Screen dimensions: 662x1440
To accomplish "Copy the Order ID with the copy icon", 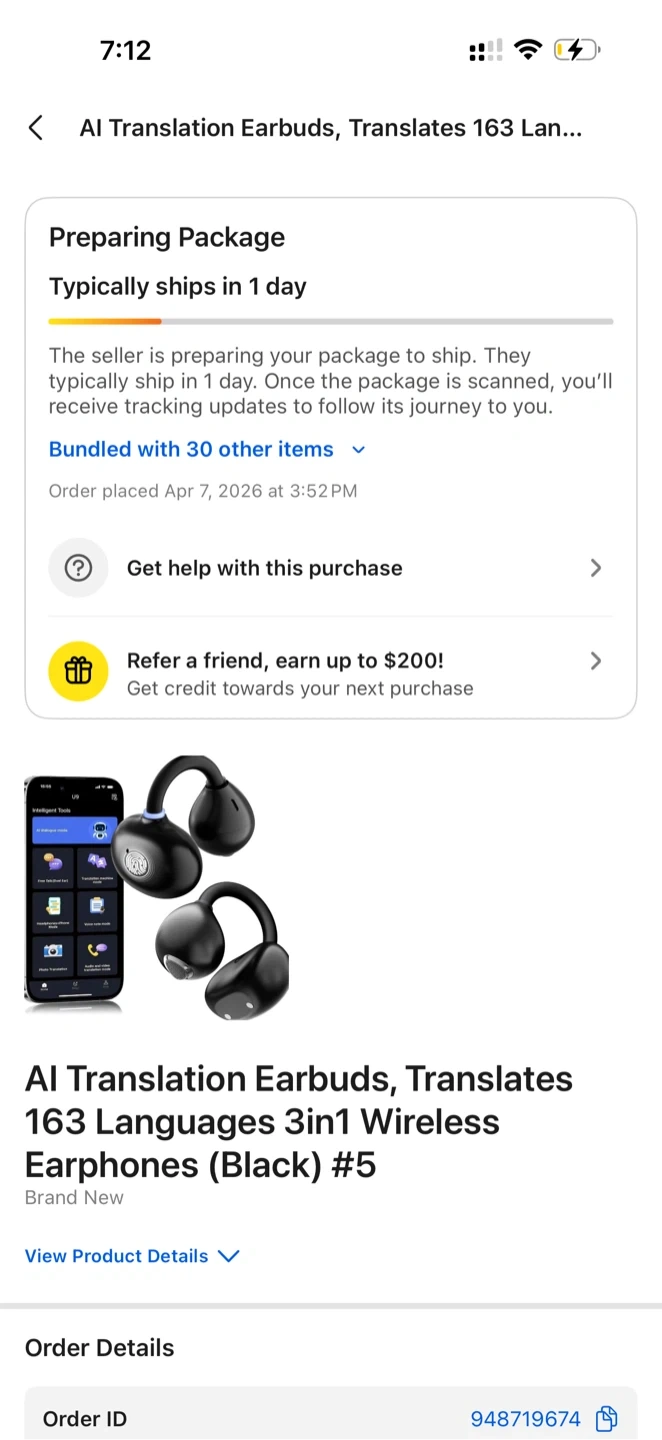I will (x=606, y=1419).
